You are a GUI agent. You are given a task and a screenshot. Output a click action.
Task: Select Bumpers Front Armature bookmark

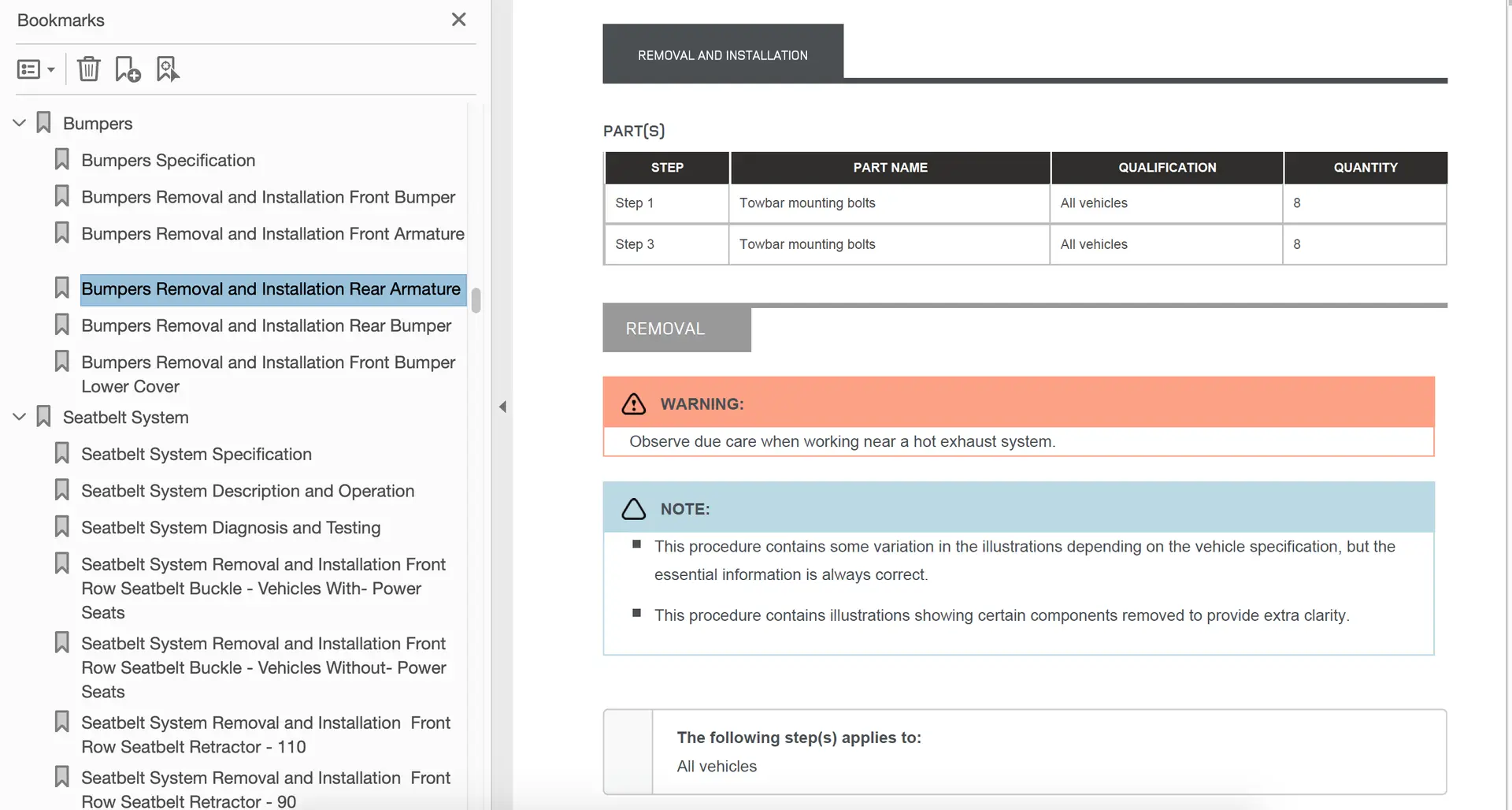[x=272, y=234]
